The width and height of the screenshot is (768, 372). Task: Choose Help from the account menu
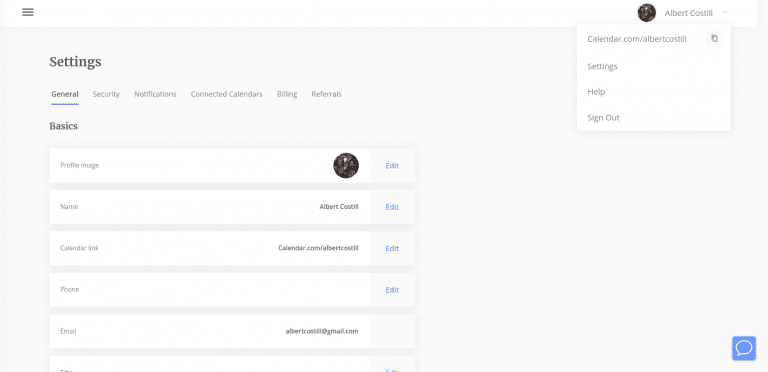coord(596,92)
